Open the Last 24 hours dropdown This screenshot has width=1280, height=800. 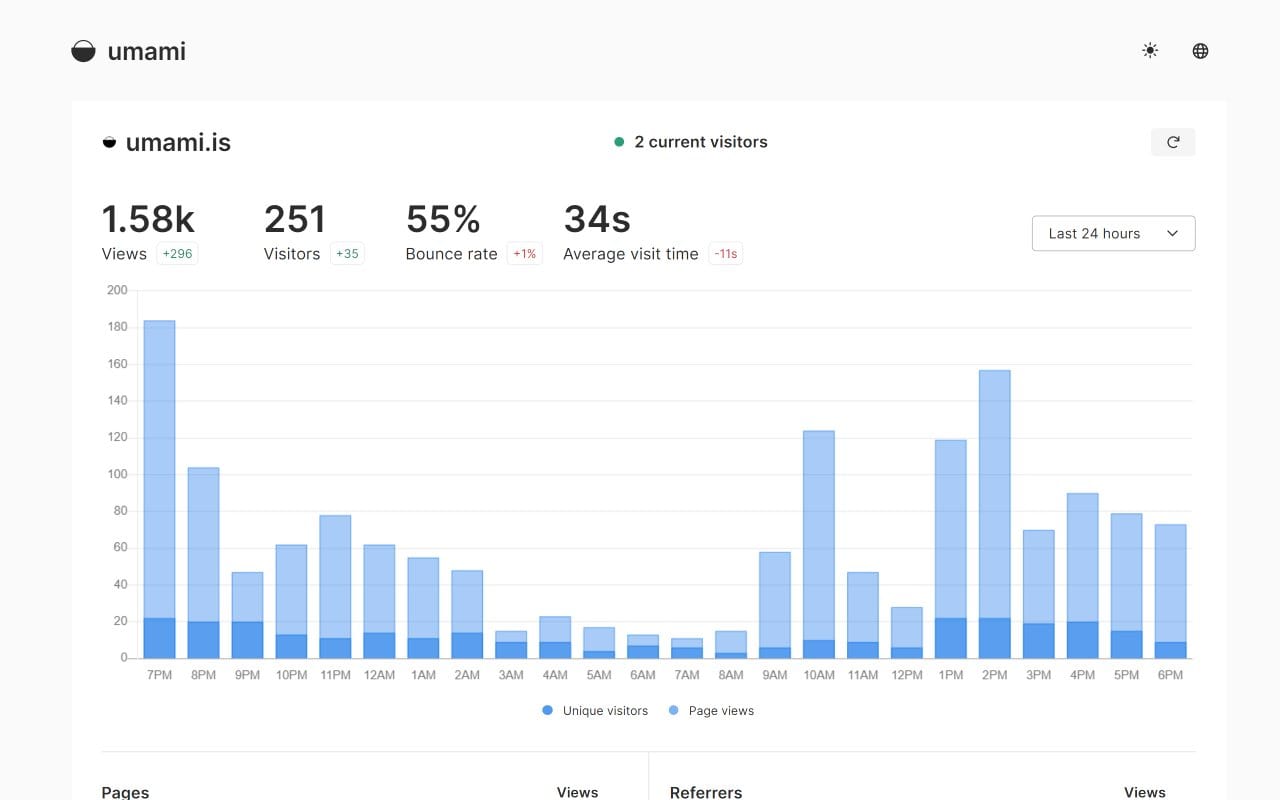tap(1113, 233)
